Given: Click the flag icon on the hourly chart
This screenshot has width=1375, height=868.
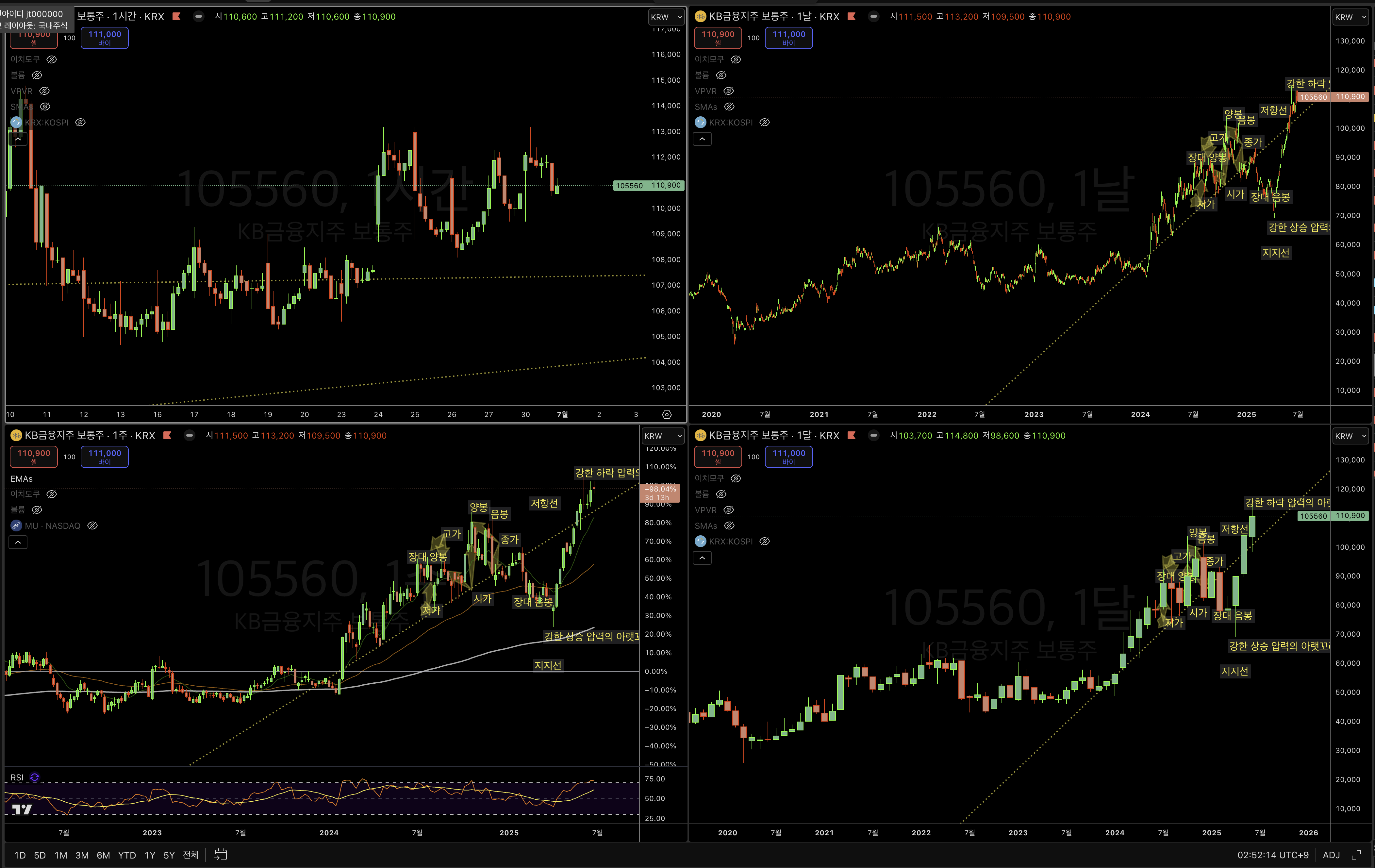Looking at the screenshot, I should [176, 17].
